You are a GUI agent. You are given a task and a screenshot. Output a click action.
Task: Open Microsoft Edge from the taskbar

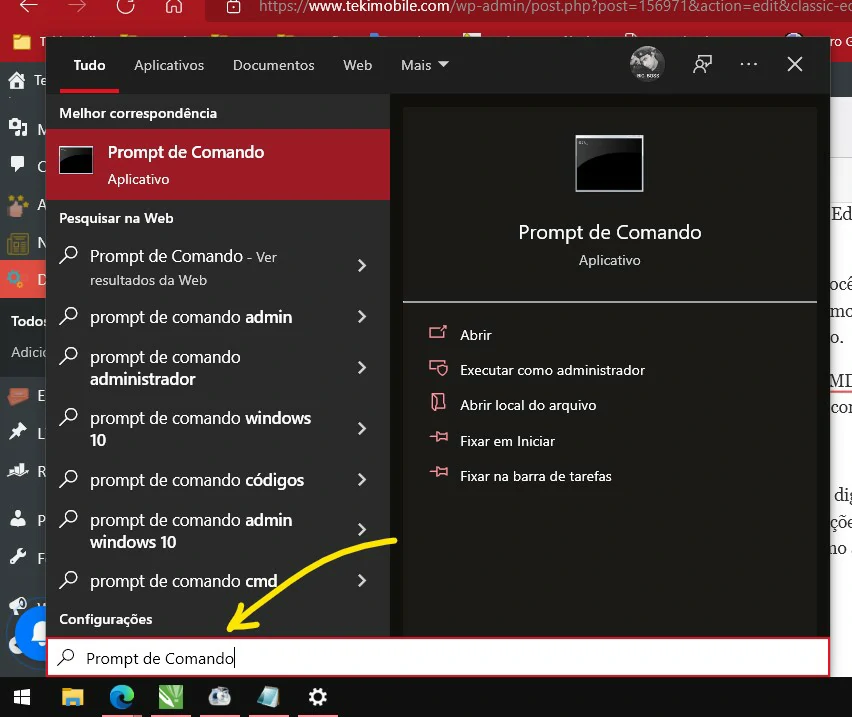click(x=122, y=697)
